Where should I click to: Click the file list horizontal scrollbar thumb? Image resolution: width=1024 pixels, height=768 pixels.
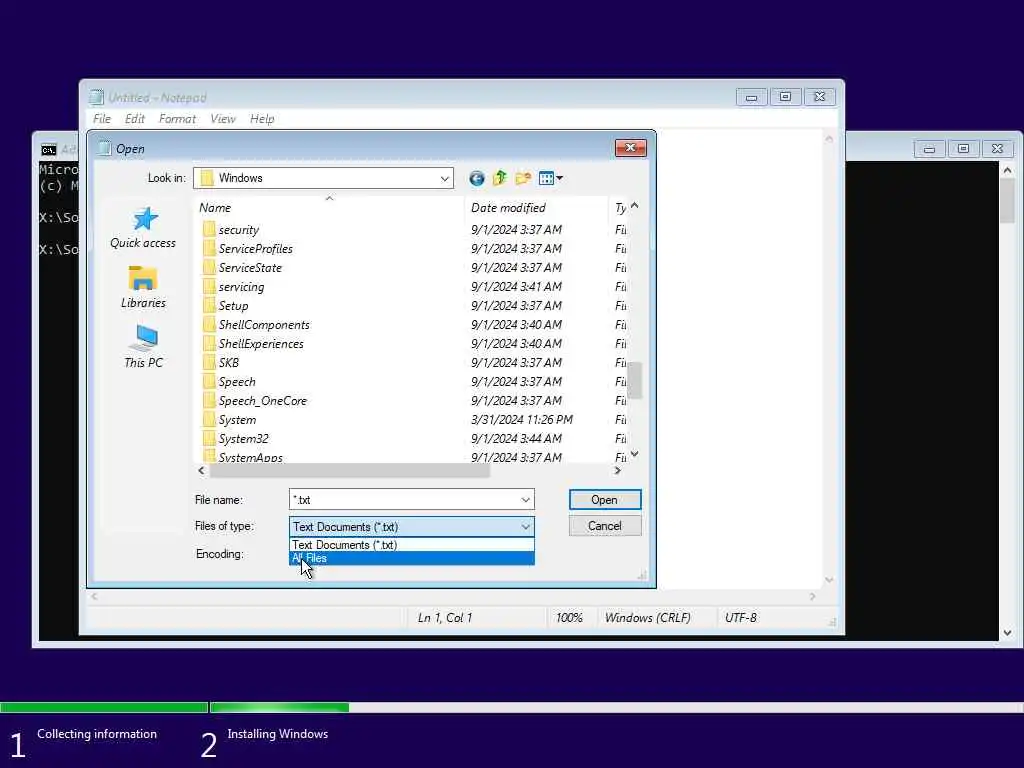click(349, 470)
